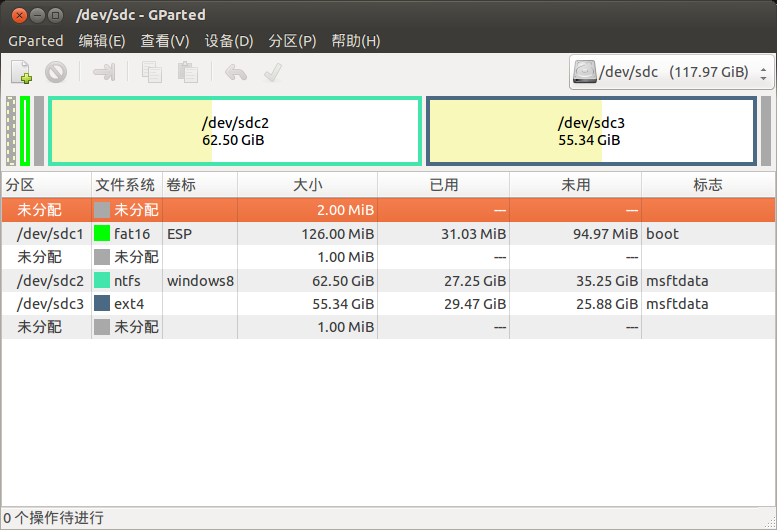Select the highlighted 未分配 2.00 MiB row

point(388,210)
